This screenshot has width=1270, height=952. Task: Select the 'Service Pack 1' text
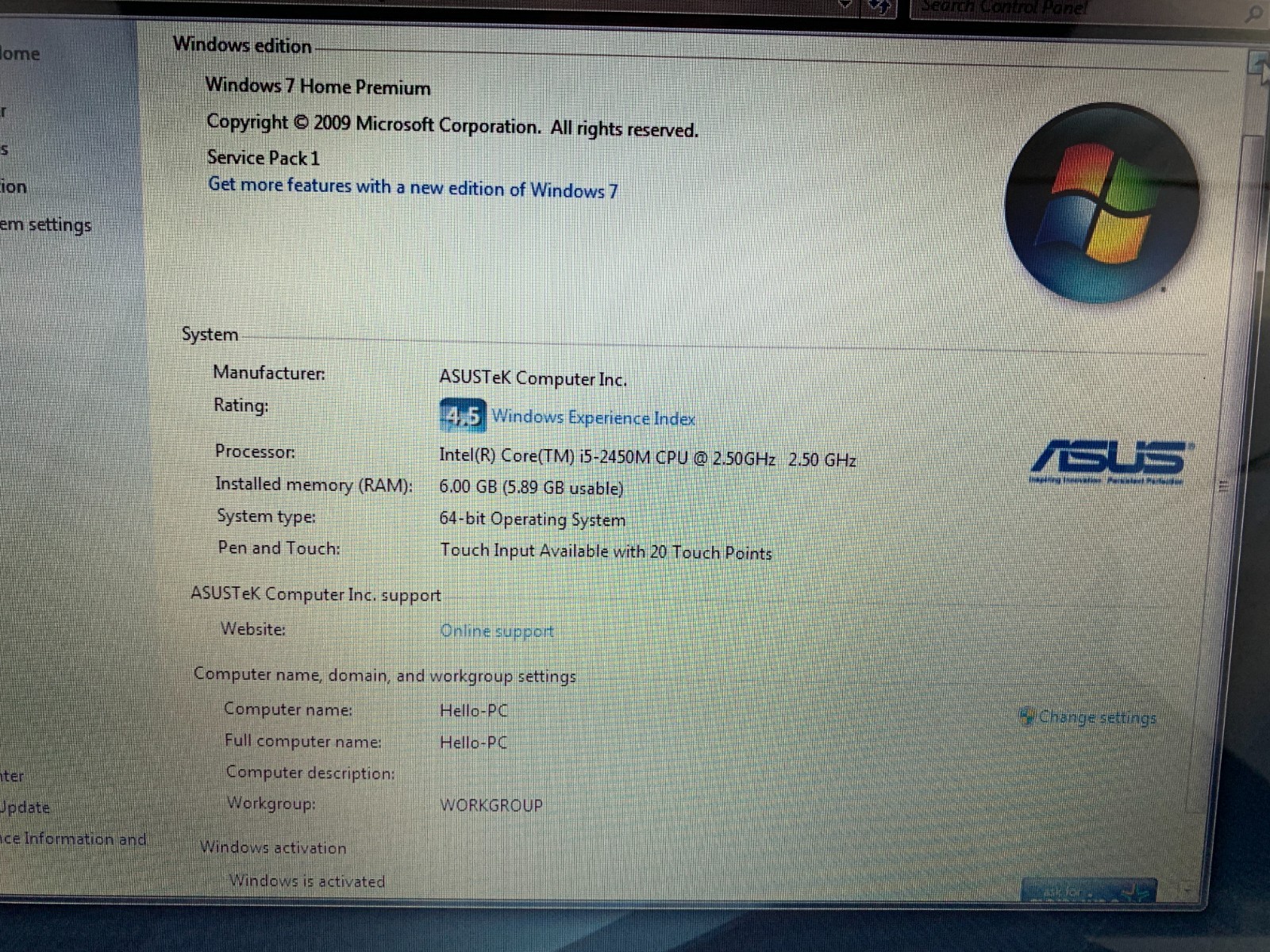tap(264, 158)
